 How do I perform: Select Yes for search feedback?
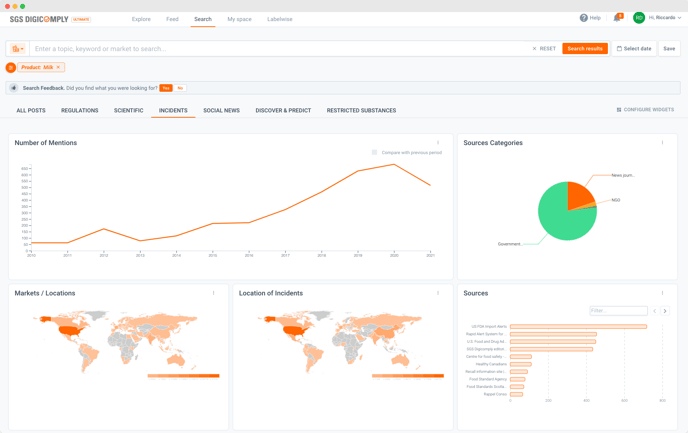pos(166,88)
